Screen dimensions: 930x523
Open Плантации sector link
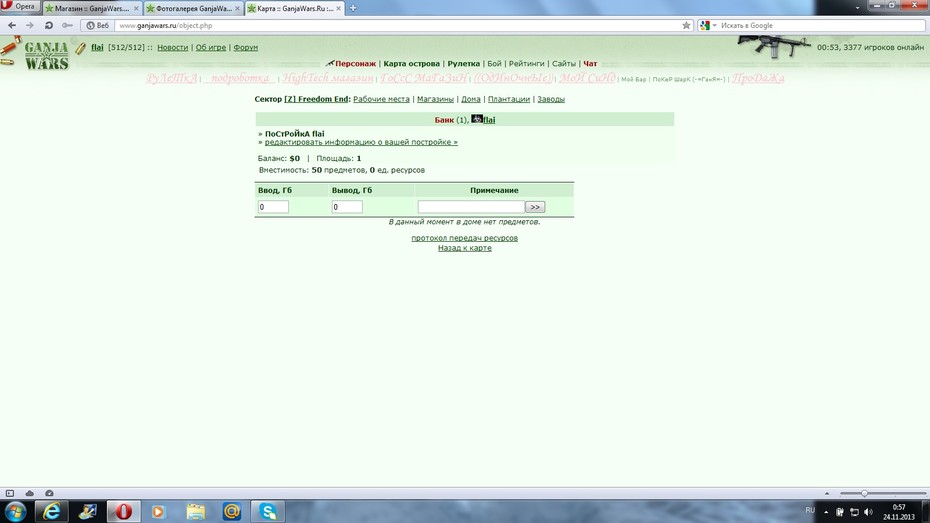(509, 99)
